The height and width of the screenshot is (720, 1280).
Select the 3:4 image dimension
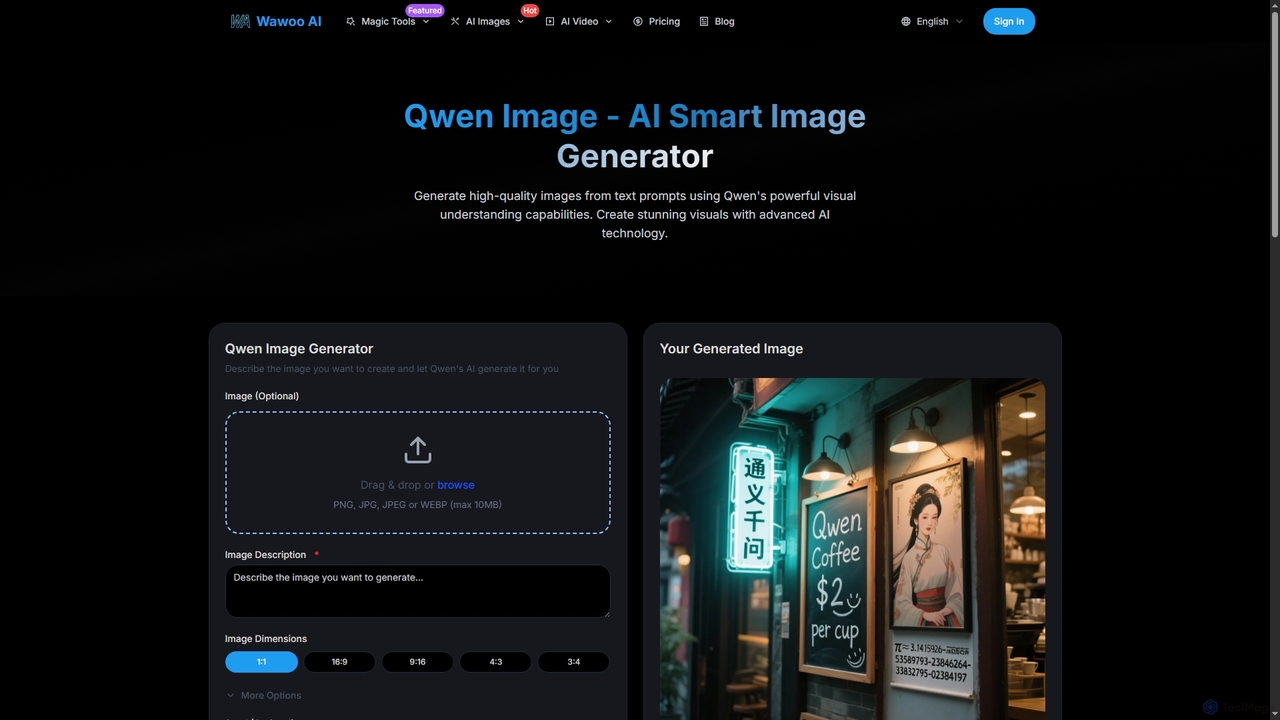click(x=573, y=662)
